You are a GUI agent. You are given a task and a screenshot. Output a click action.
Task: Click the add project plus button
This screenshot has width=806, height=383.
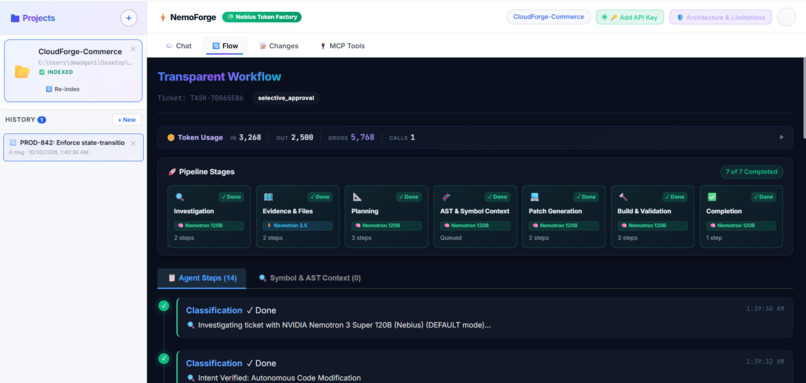(x=129, y=18)
